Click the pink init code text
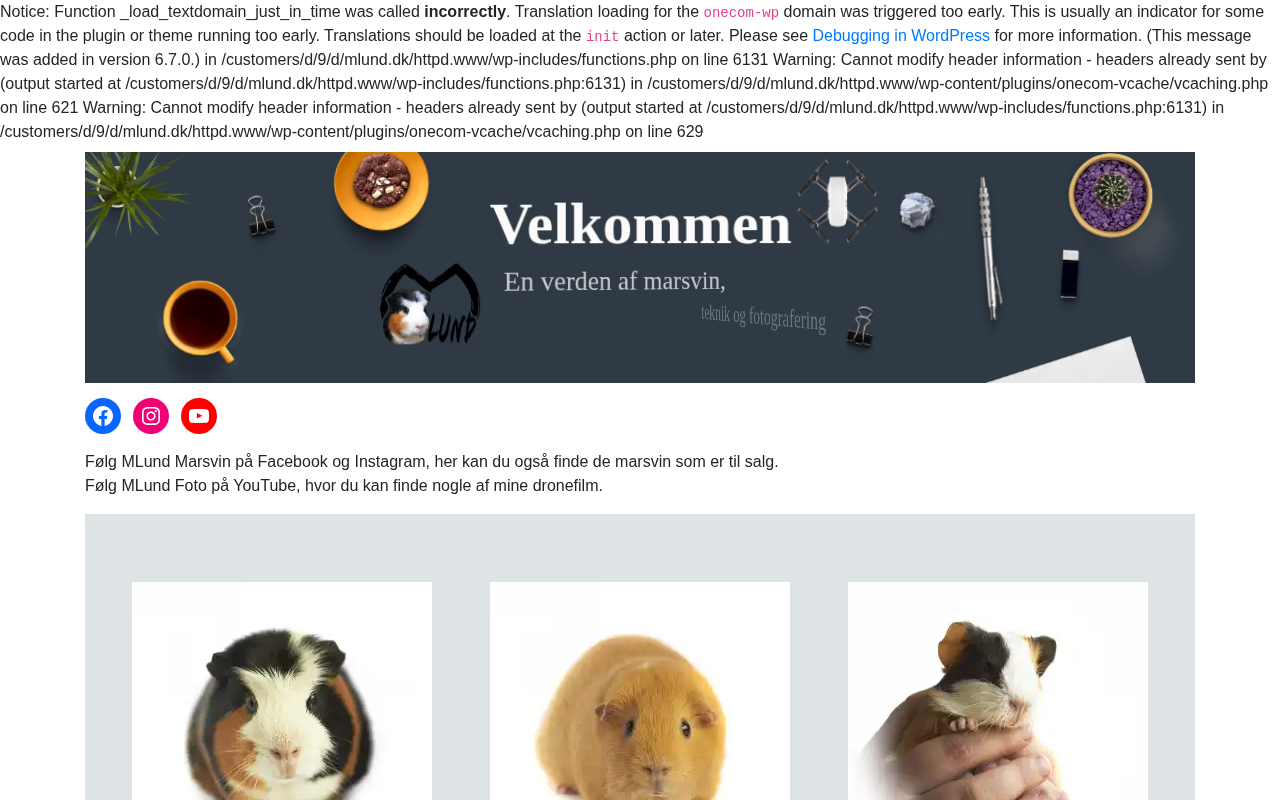 (x=602, y=37)
